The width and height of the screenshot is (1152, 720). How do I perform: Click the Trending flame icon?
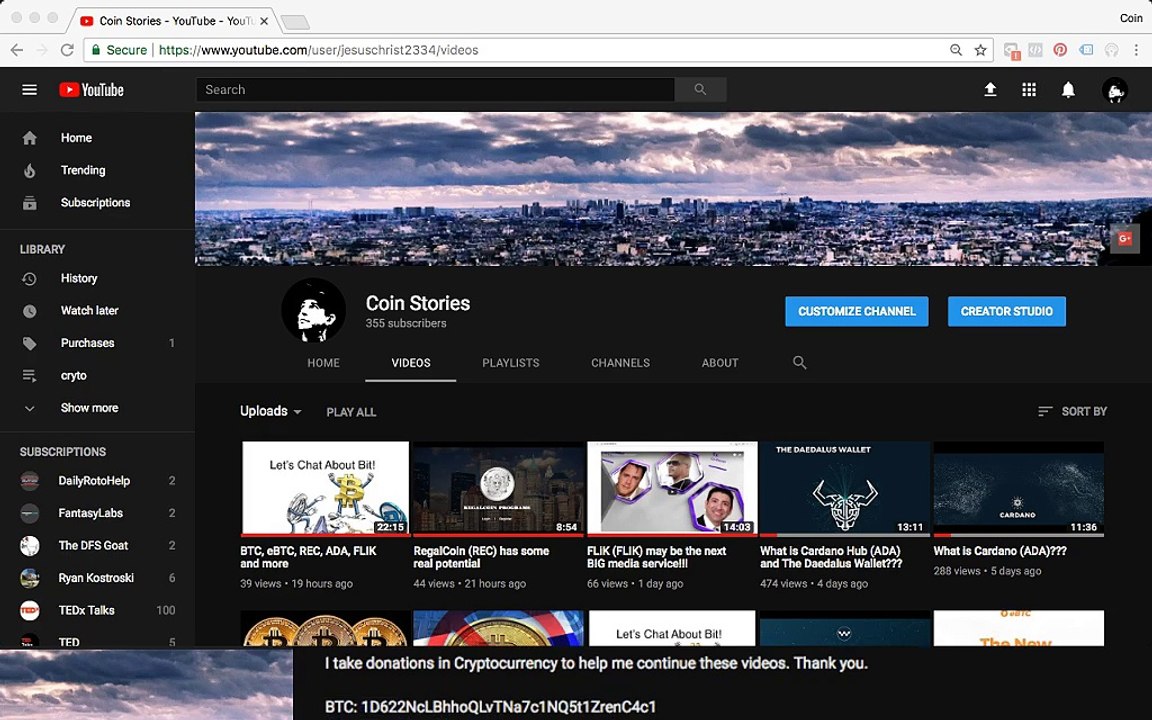click(29, 170)
